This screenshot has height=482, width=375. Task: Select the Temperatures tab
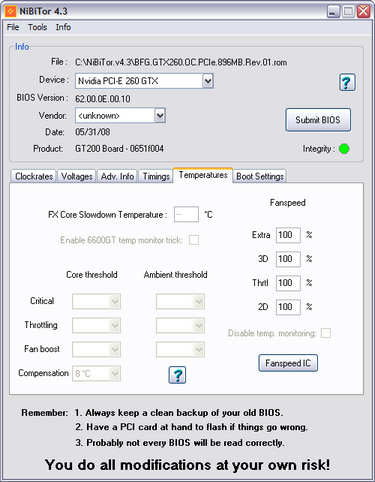203,175
